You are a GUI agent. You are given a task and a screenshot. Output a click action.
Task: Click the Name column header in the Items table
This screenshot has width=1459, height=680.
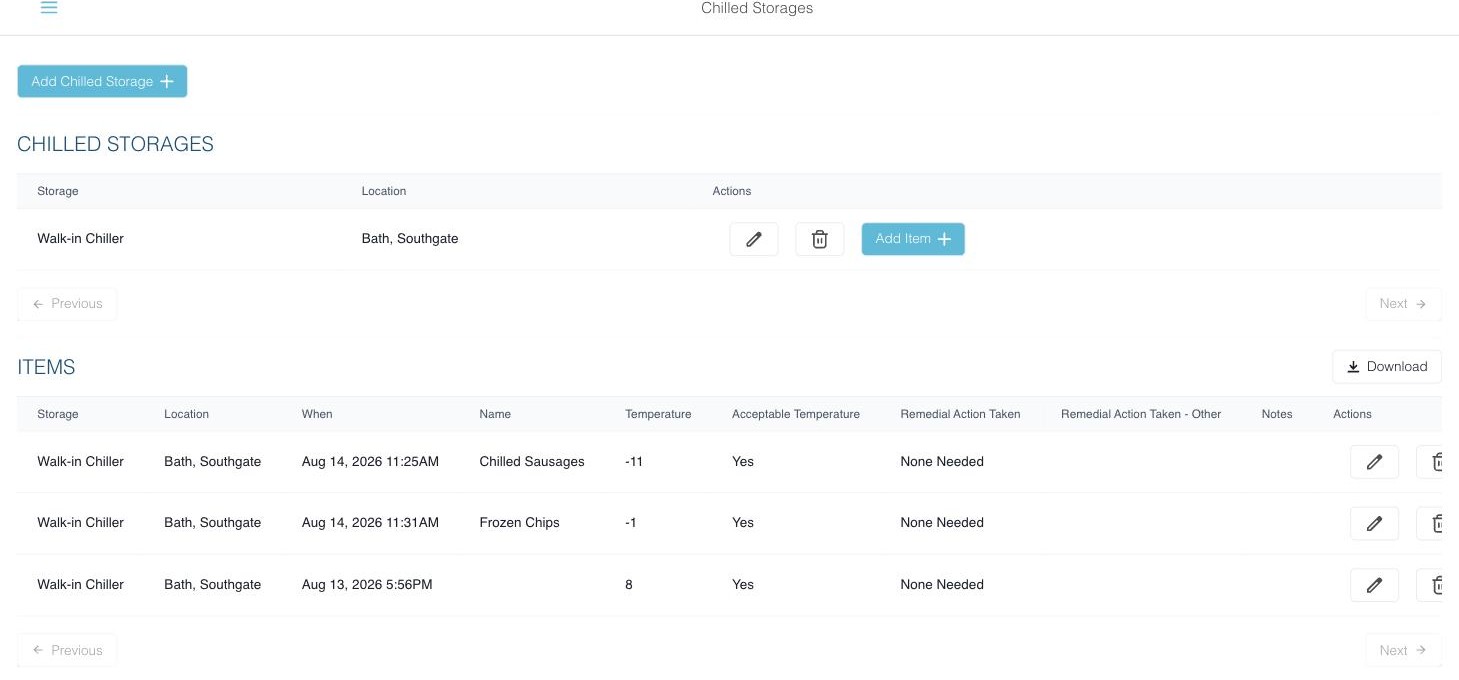[495, 414]
